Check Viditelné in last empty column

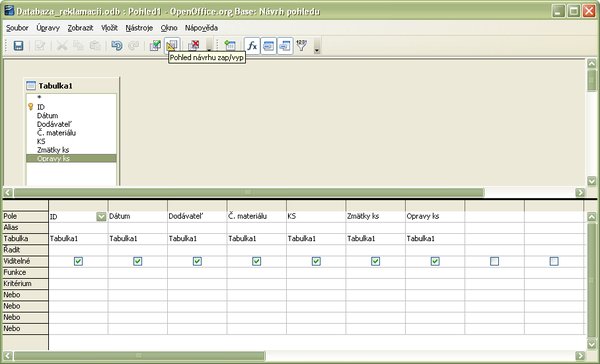(554, 261)
